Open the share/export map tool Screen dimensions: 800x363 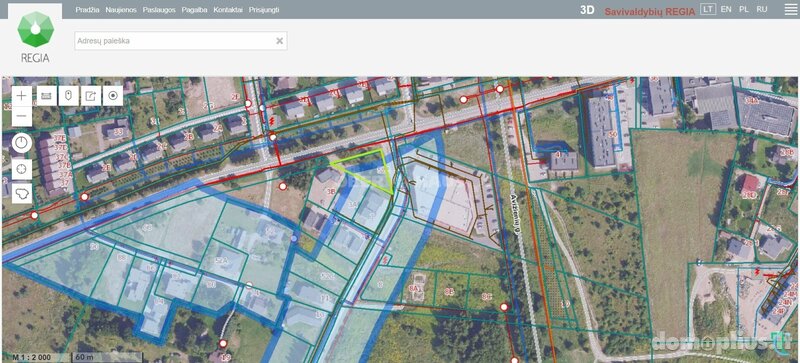(91, 95)
